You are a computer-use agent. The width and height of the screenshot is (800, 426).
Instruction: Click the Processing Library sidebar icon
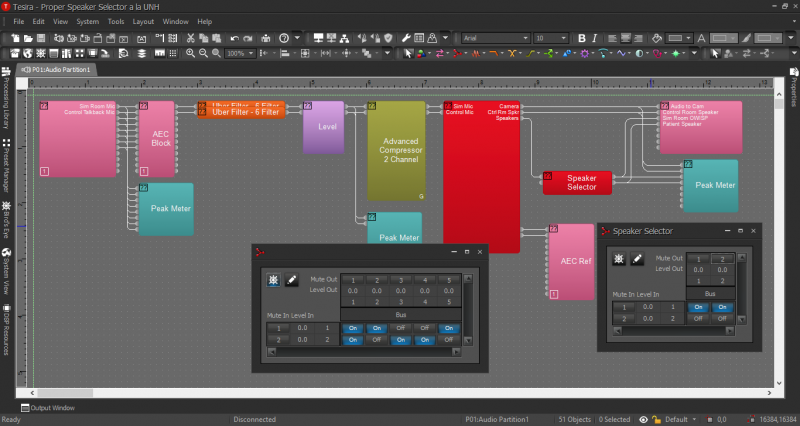pos(6,72)
